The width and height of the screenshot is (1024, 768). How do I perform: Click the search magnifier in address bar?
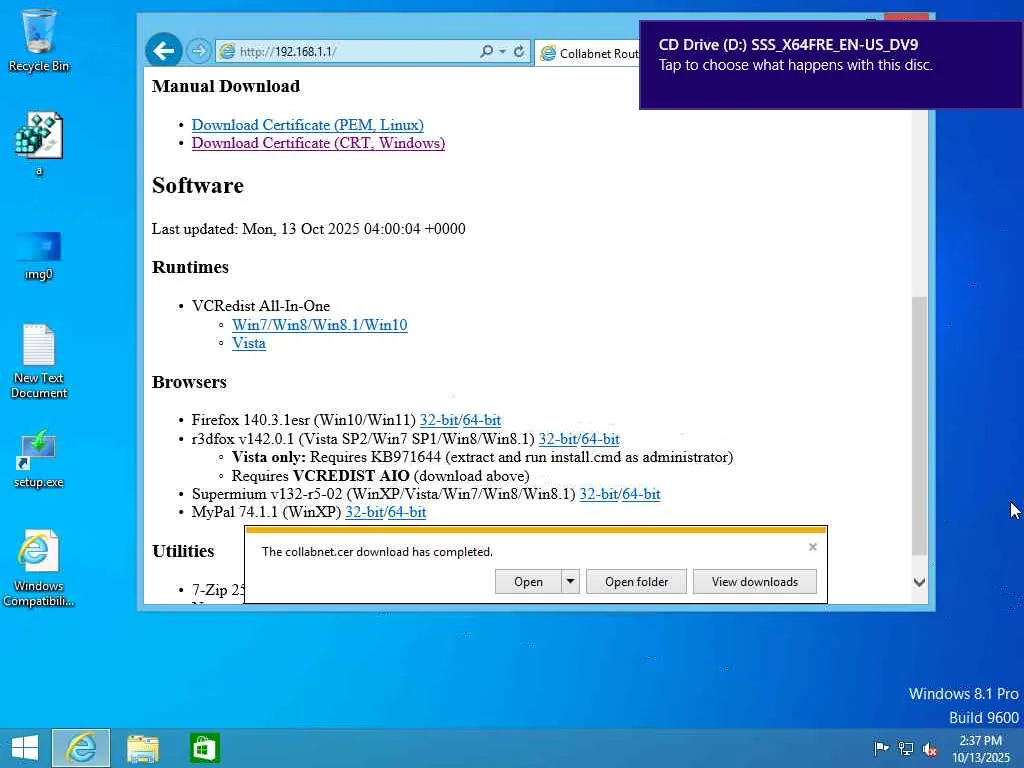point(487,51)
